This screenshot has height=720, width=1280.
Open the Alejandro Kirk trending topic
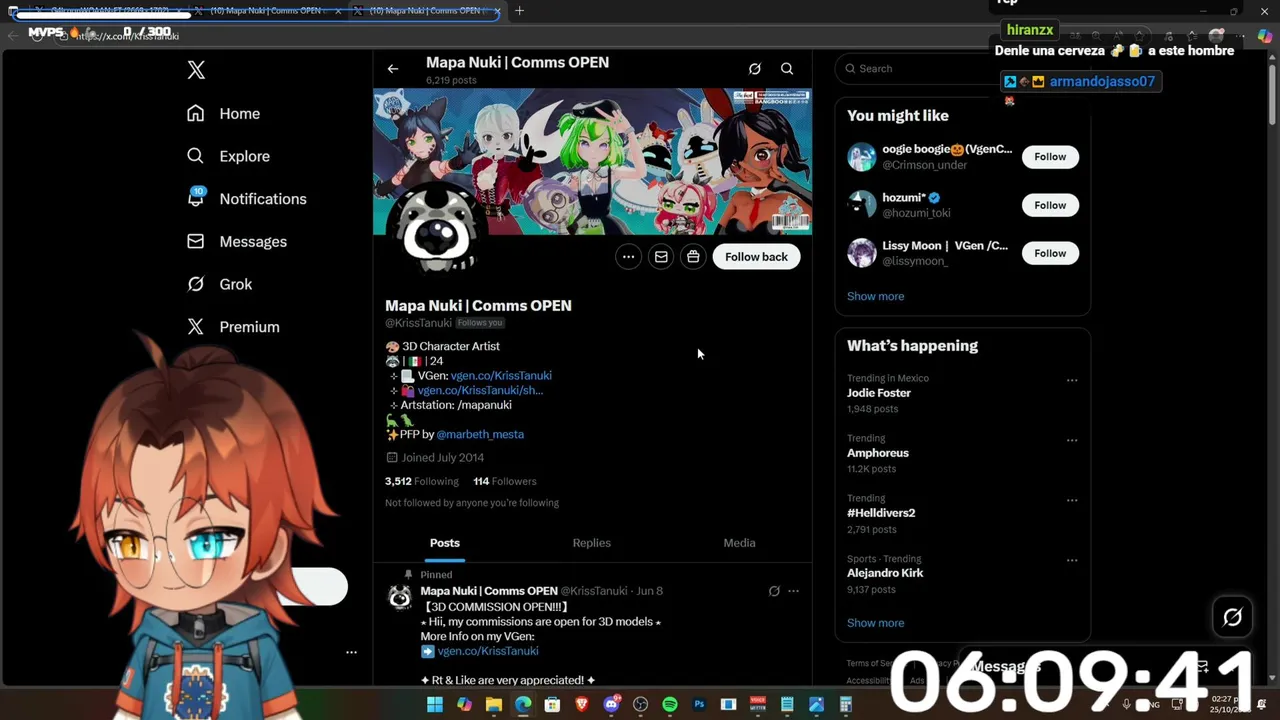point(885,573)
